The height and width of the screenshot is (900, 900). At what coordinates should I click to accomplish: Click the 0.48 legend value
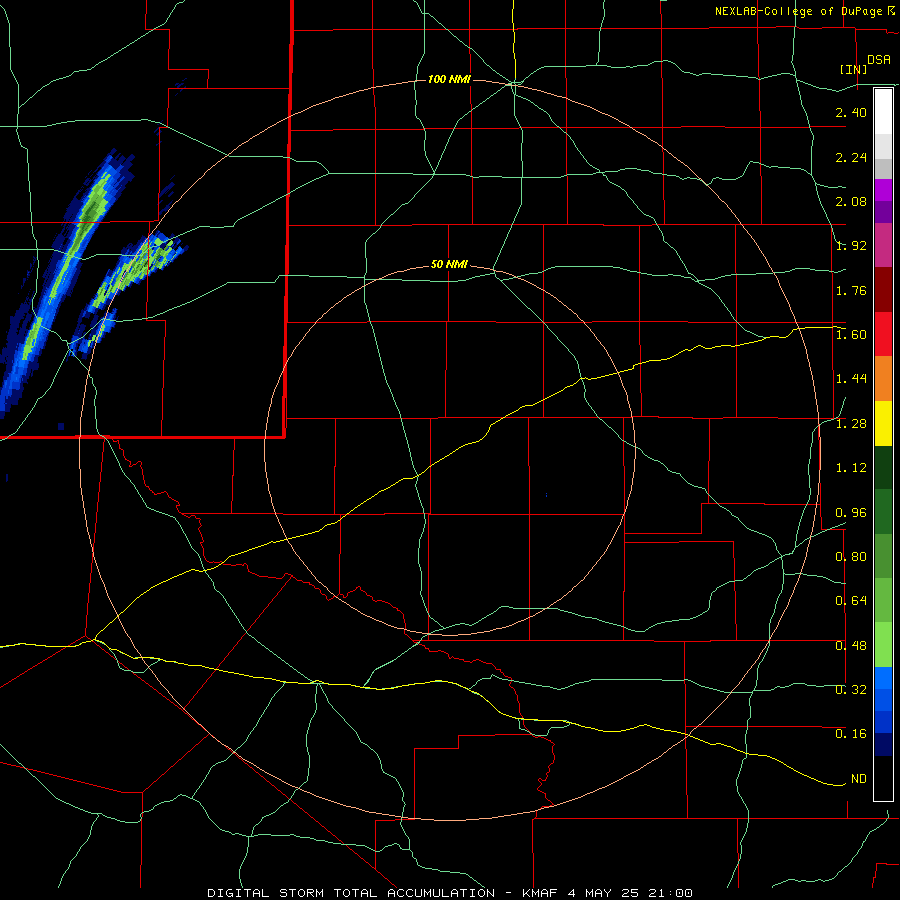(x=851, y=646)
